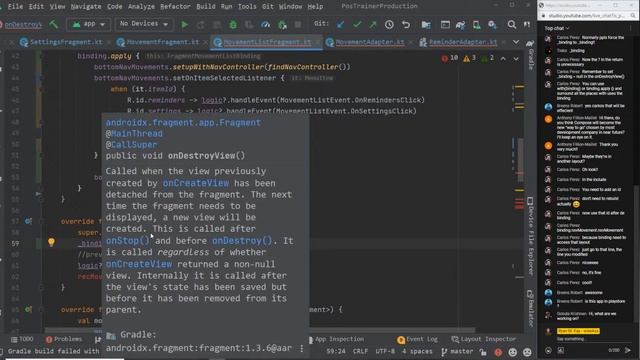
Task: Switch to SettingsFragment.kt tab
Action: 62,42
